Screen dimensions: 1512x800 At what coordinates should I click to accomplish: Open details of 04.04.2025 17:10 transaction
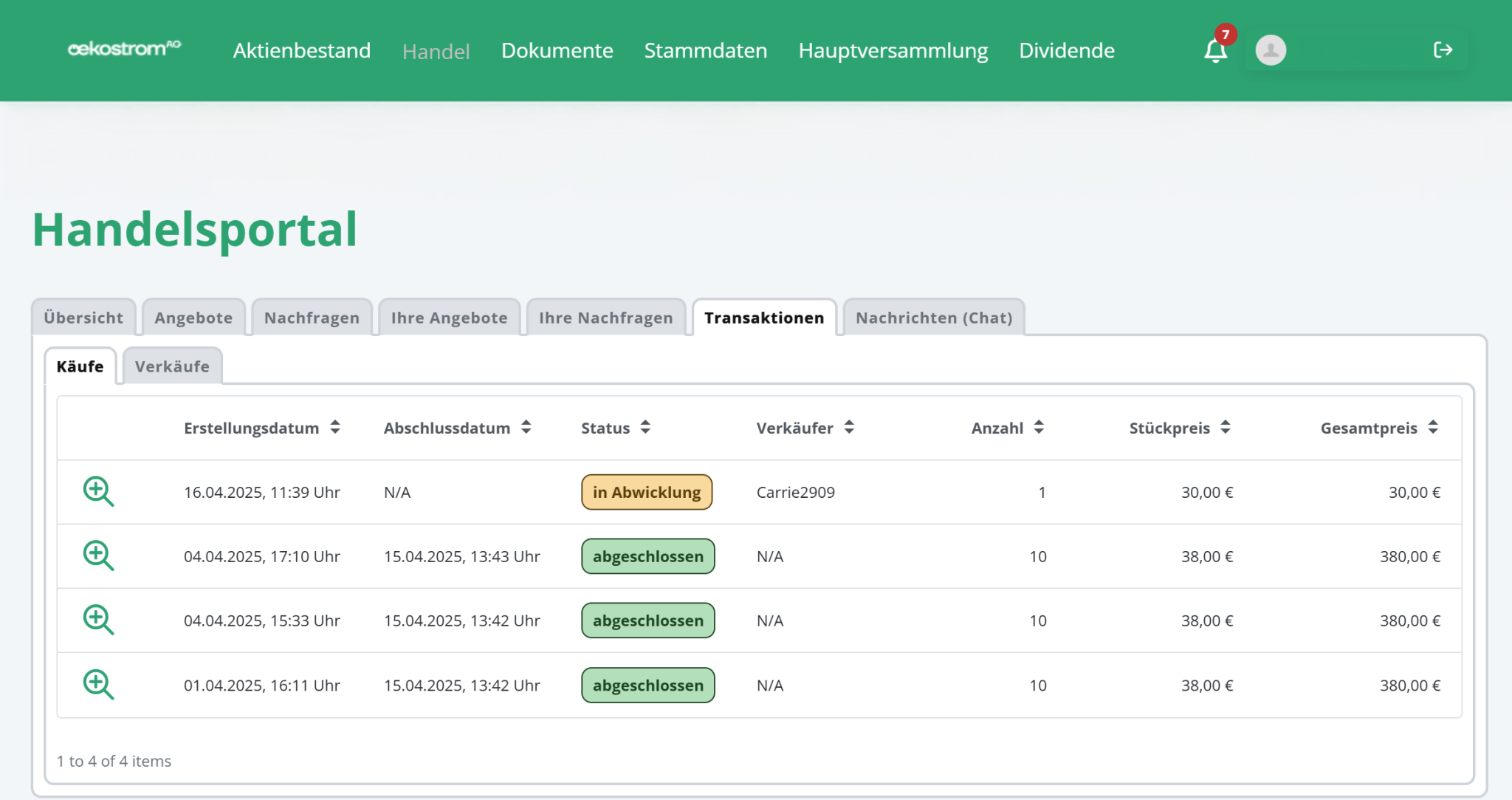(x=98, y=555)
